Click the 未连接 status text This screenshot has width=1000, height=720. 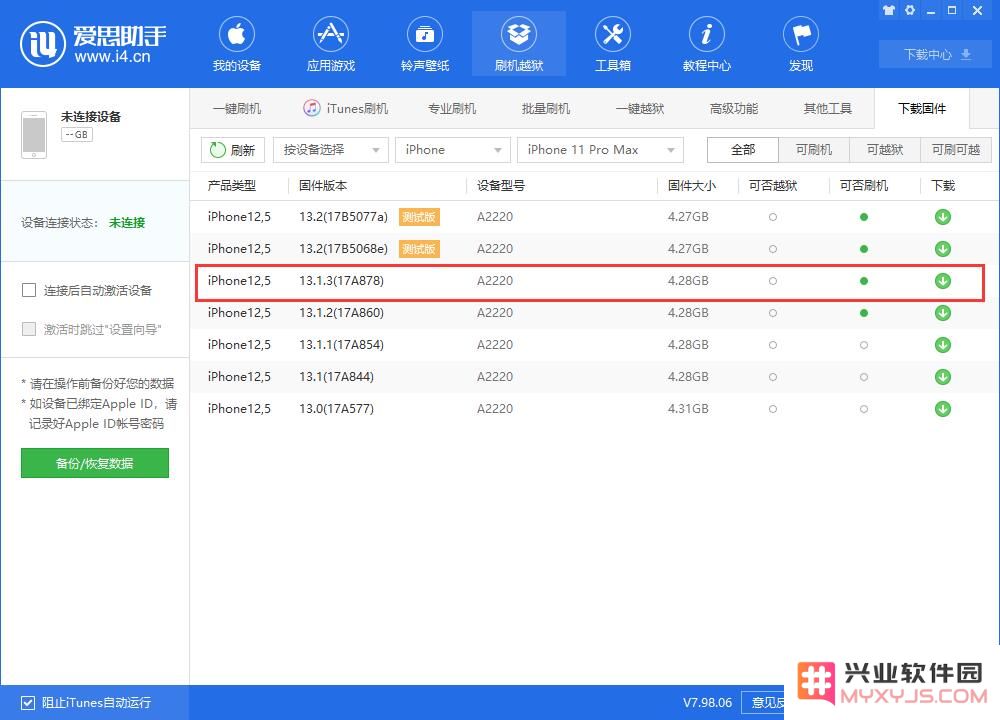click(127, 223)
